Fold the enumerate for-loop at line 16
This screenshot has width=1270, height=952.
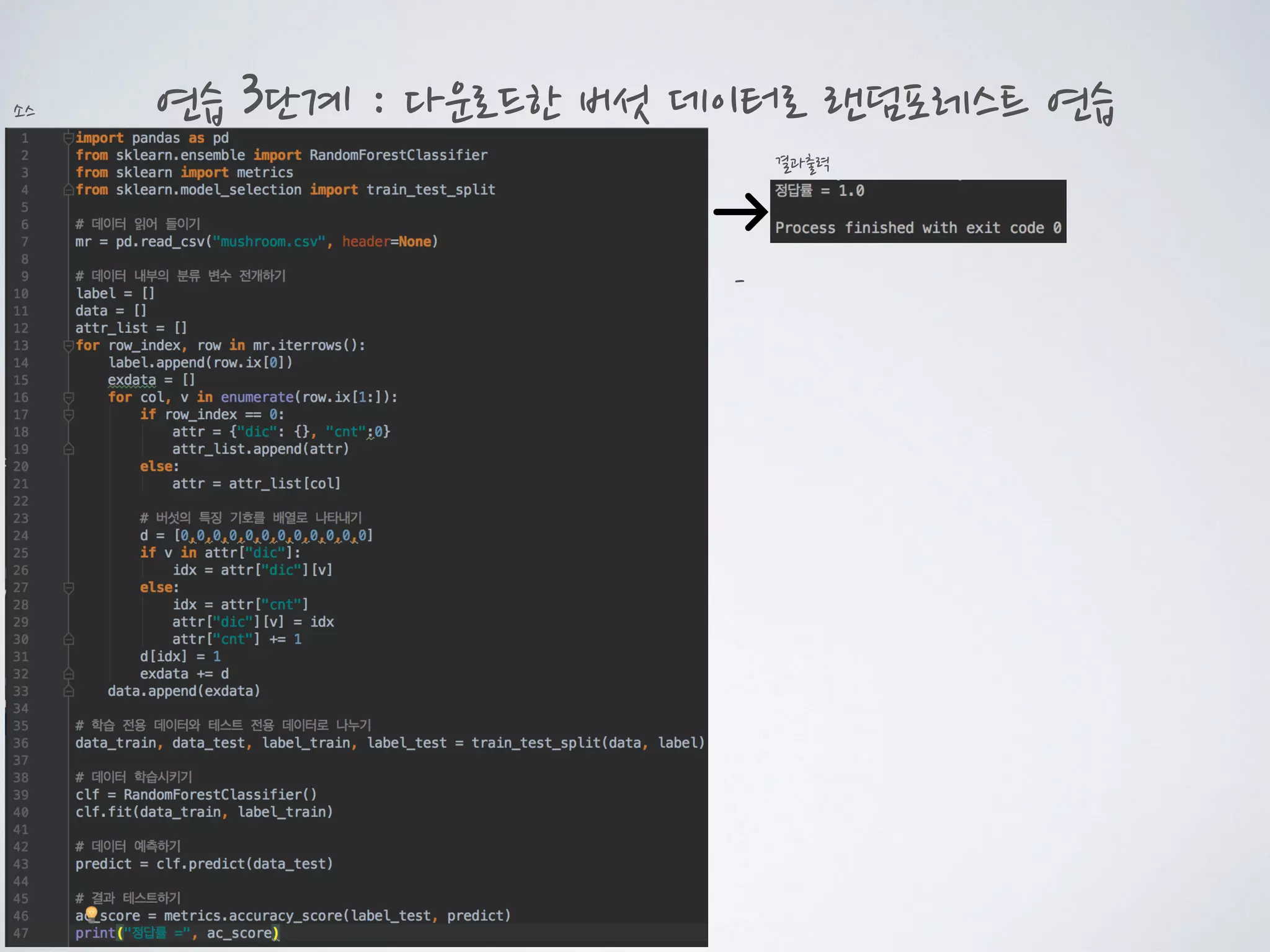coord(69,397)
